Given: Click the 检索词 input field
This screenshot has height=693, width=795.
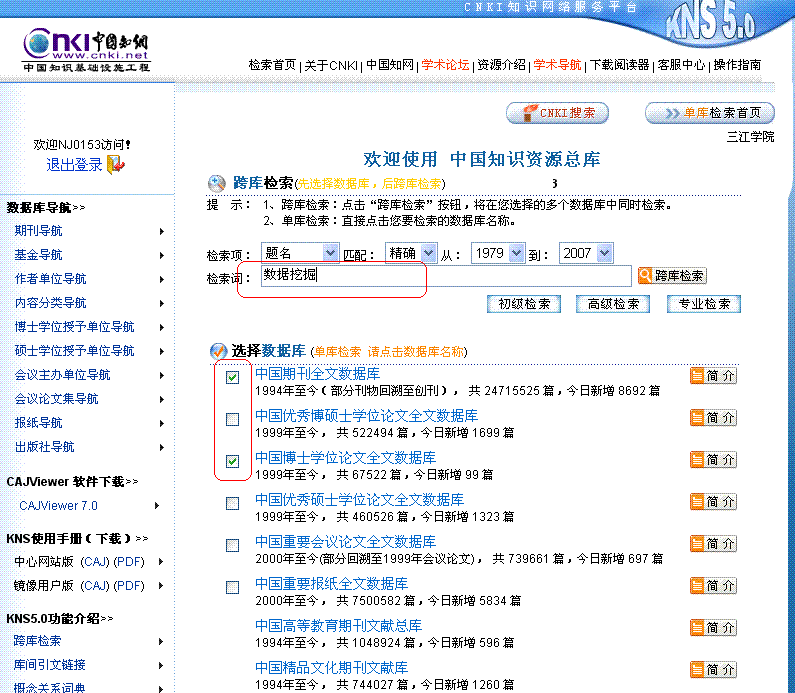Looking at the screenshot, I should point(446,276).
